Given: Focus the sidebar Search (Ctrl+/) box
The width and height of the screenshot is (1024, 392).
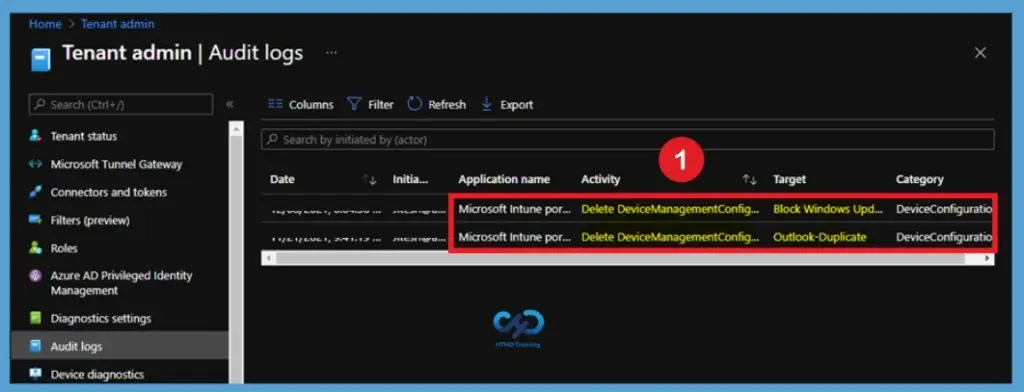Looking at the screenshot, I should click(121, 105).
